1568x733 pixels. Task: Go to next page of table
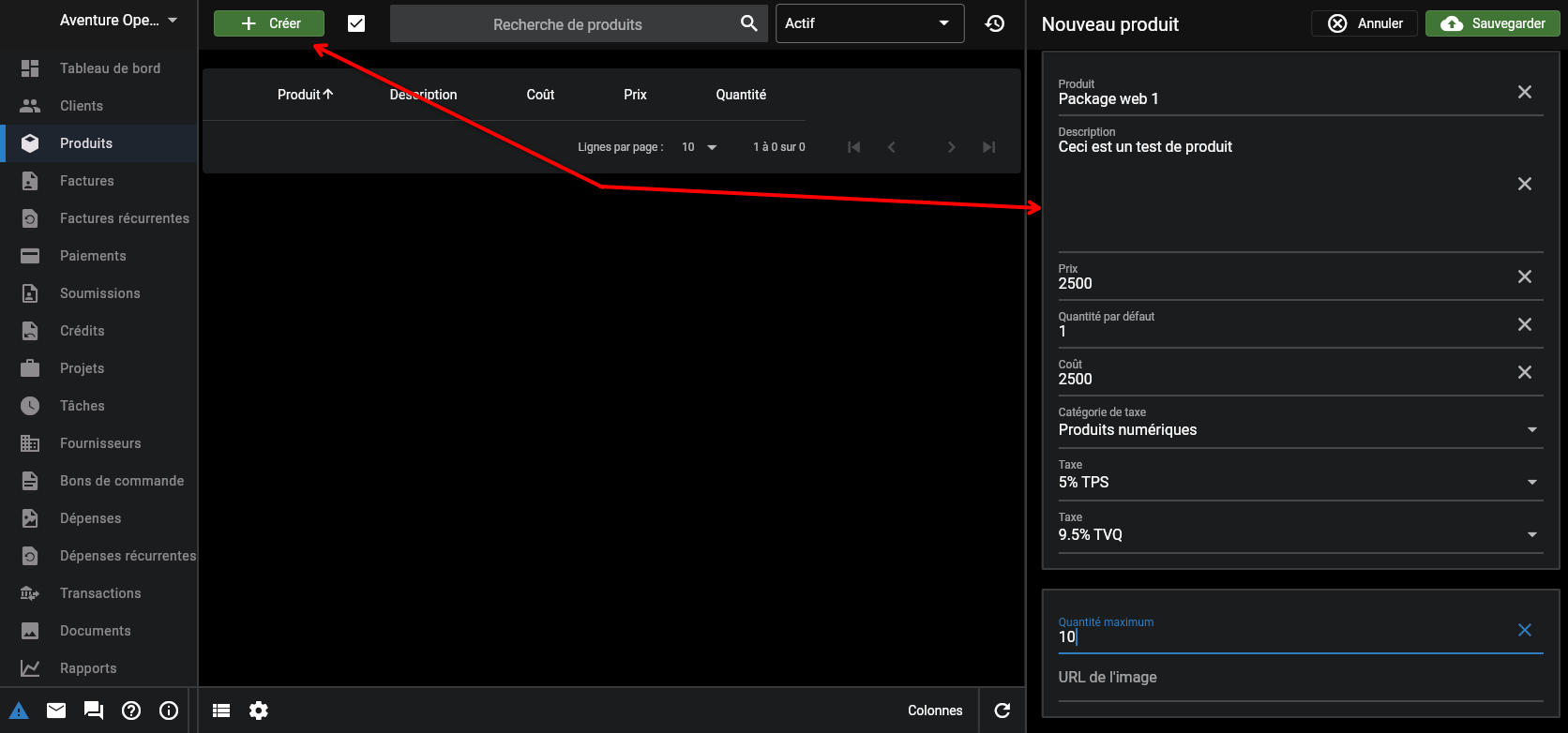tap(951, 147)
